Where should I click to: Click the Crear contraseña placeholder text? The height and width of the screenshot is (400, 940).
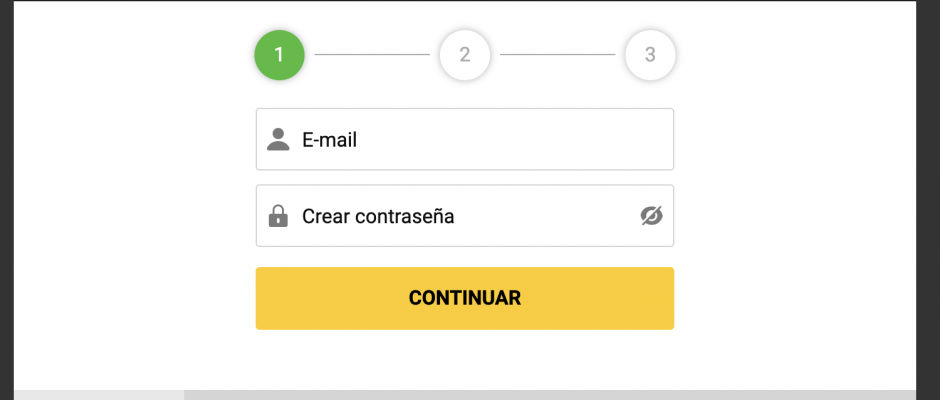point(378,216)
